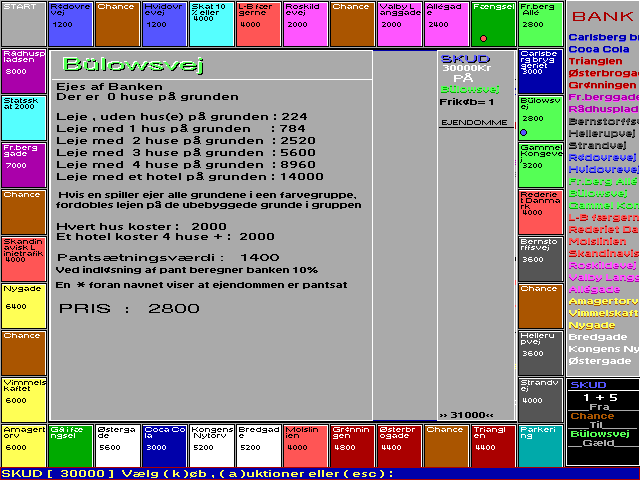Select the Rederiet Danmark 4000 square

point(541,212)
